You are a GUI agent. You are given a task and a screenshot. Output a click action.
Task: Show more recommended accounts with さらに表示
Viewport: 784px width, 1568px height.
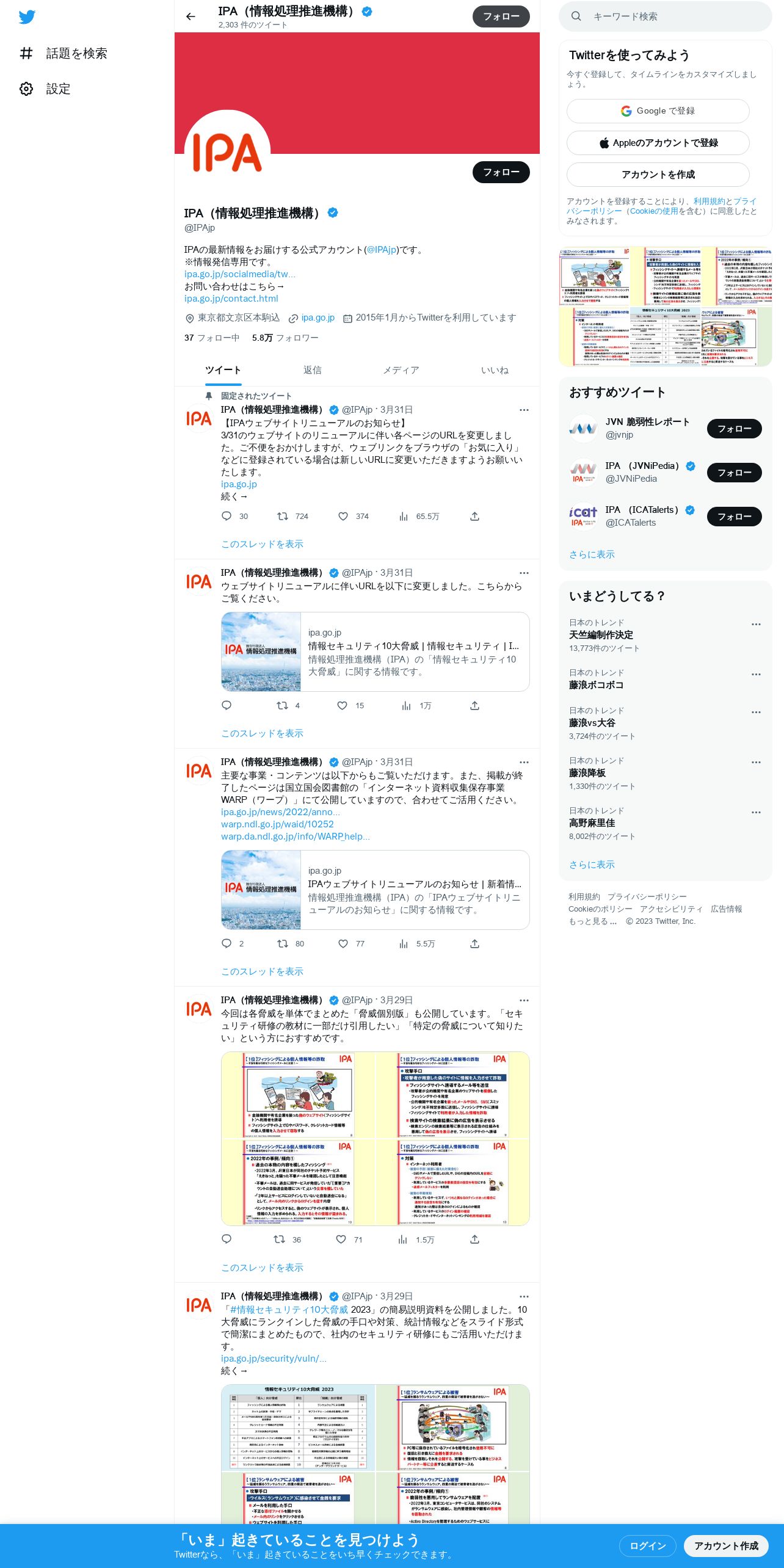coord(592,554)
